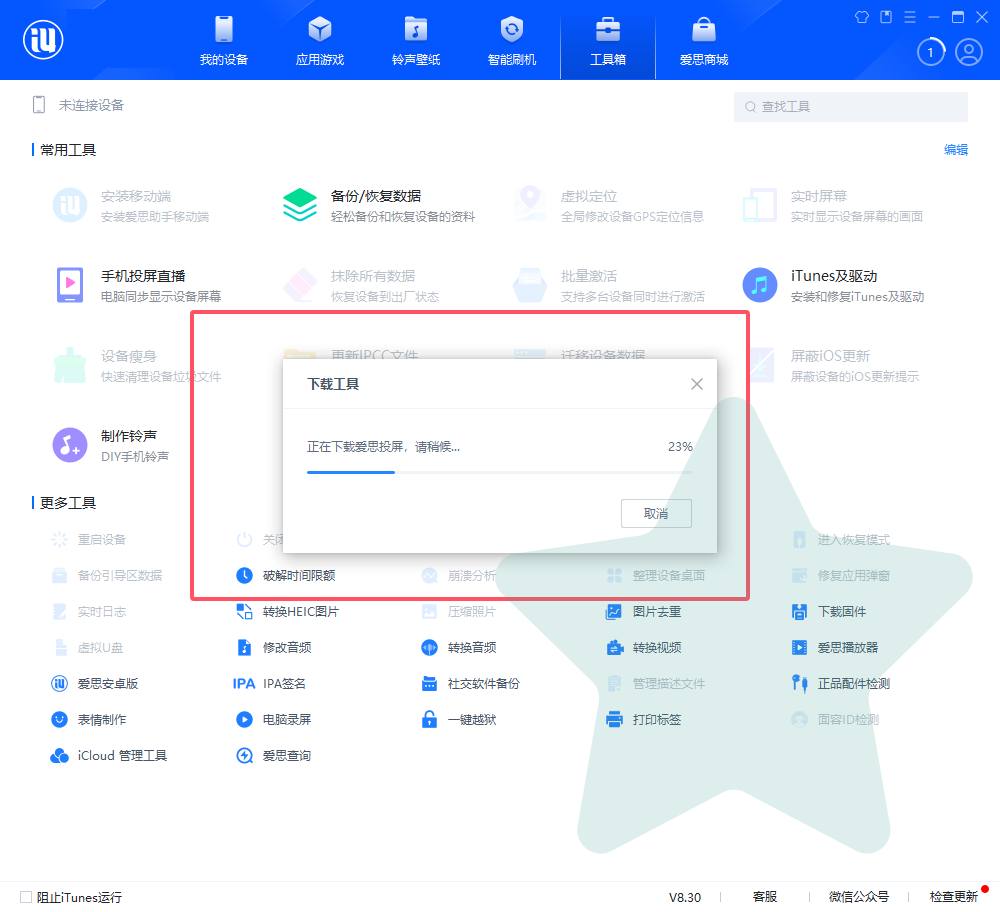Open 转换HEIC图片 tool
The image size is (1000, 912).
pos(288,612)
